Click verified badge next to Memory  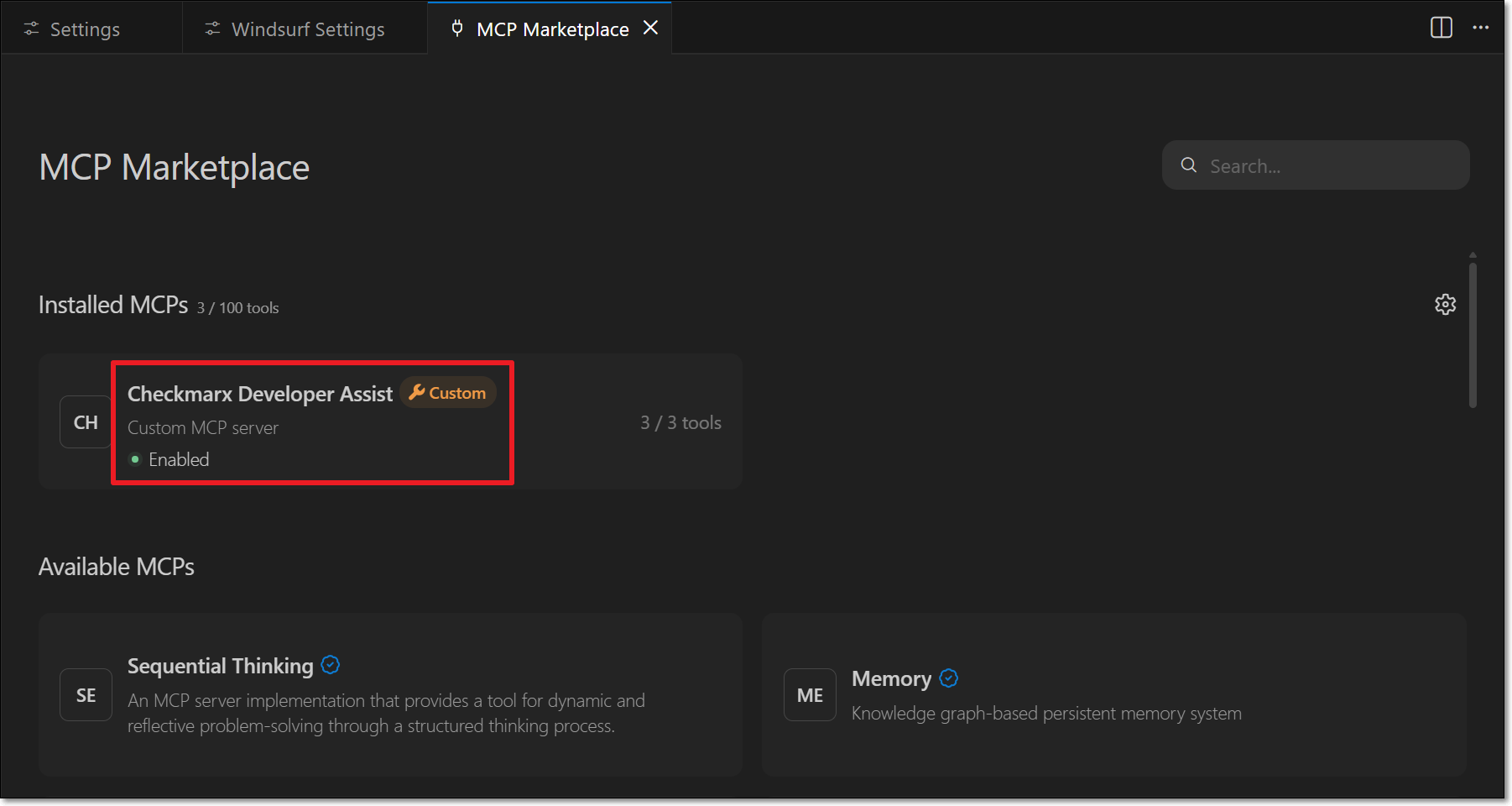pyautogui.click(x=949, y=678)
